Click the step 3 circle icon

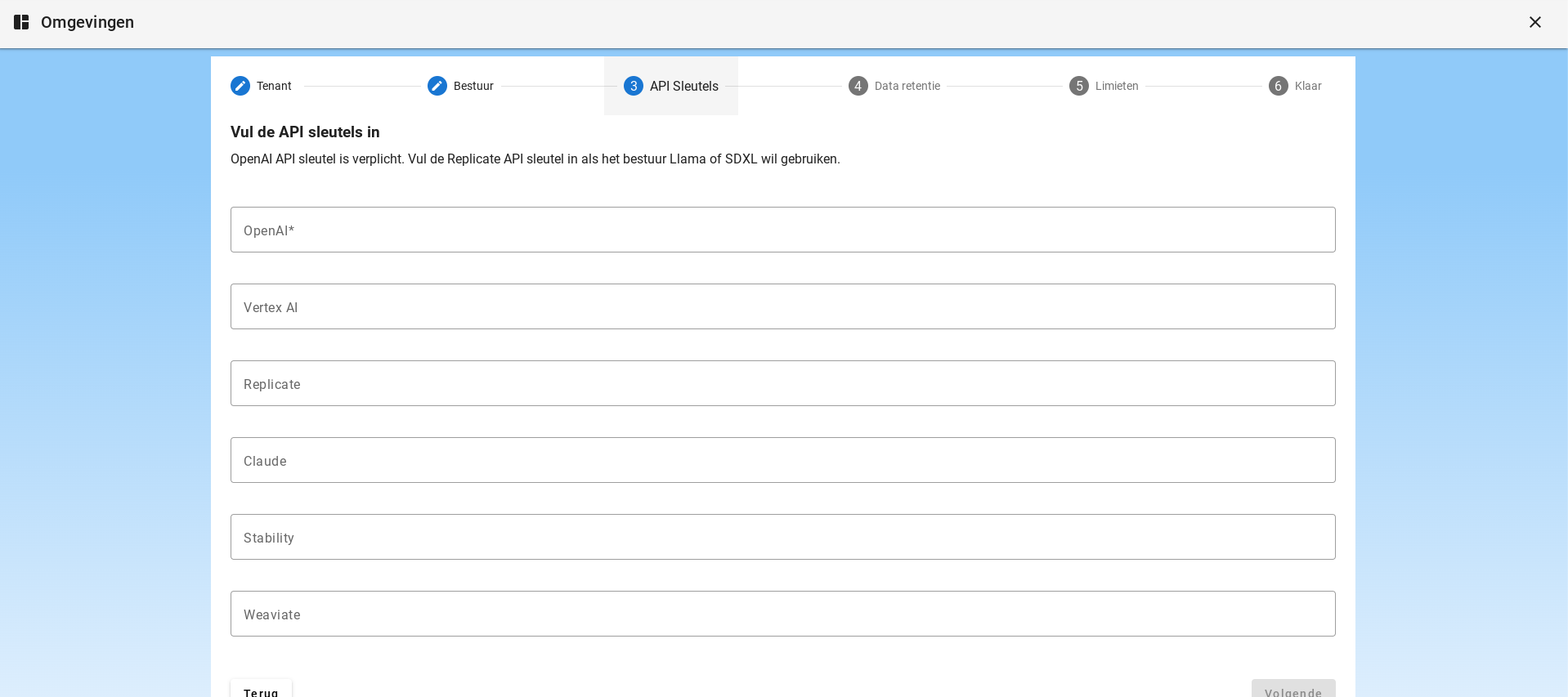click(x=634, y=86)
